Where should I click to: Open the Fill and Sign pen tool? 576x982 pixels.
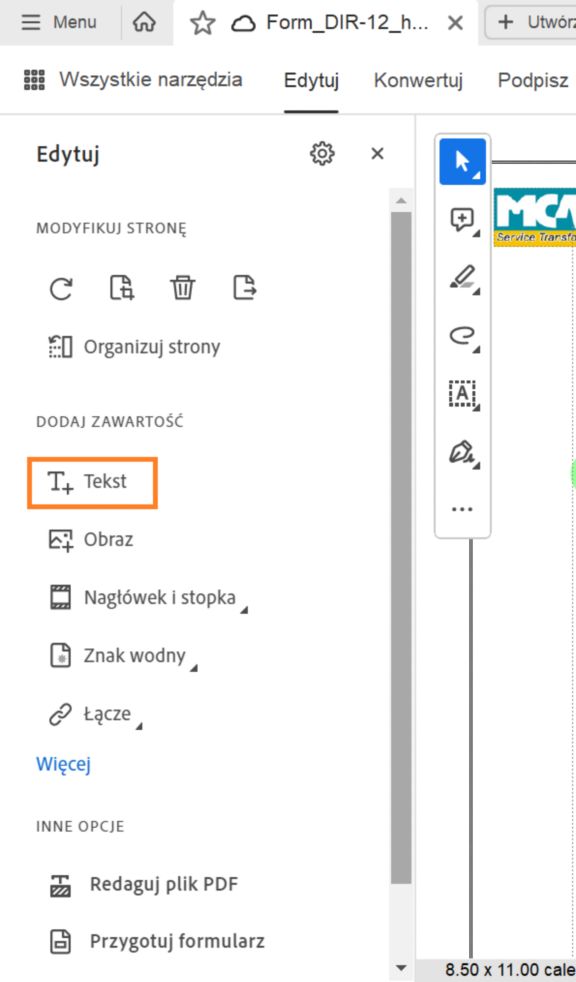(461, 452)
